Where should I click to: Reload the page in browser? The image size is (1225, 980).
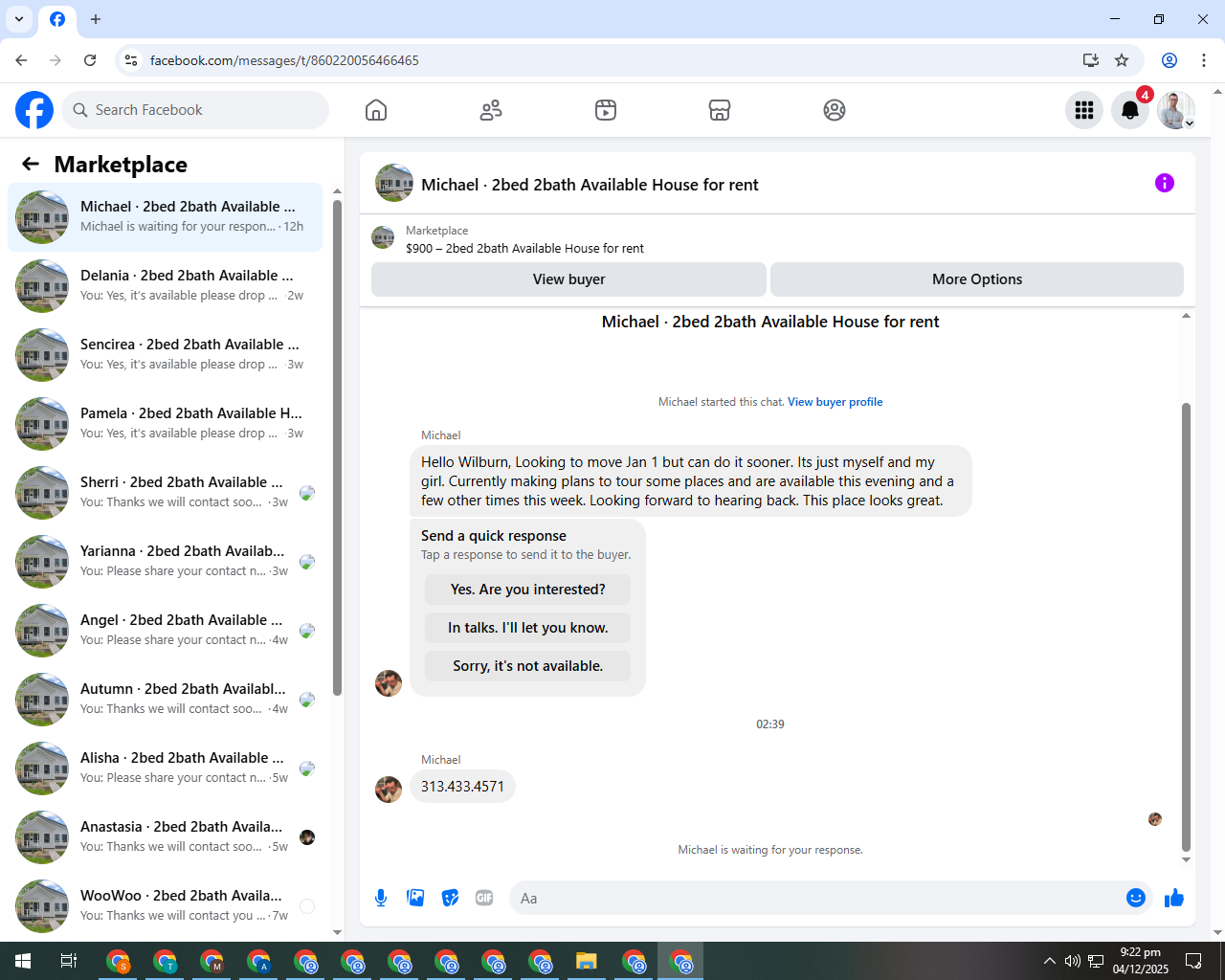[x=90, y=60]
